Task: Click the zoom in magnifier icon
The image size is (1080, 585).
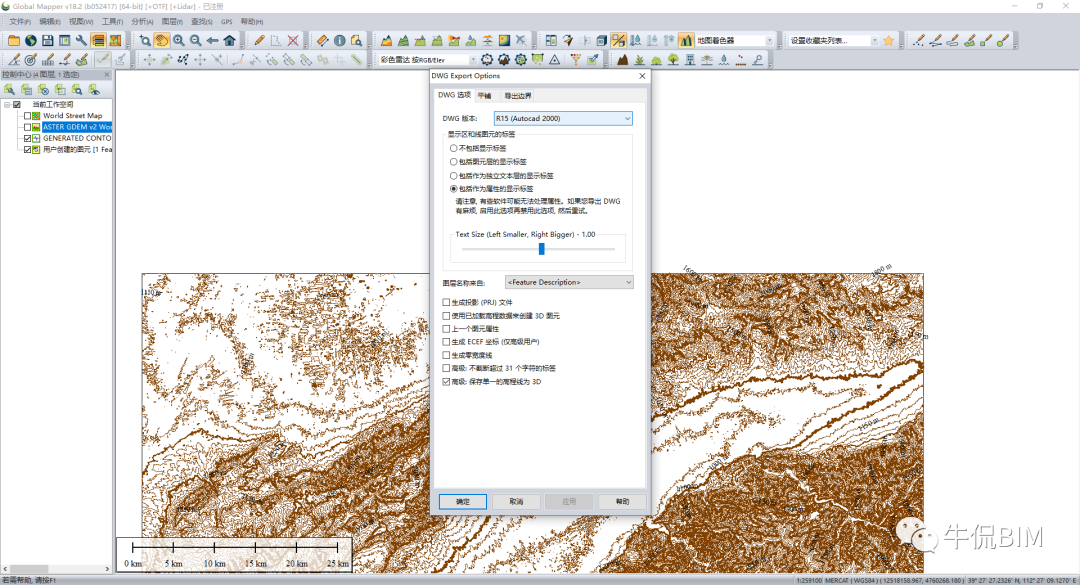Action: [179, 41]
